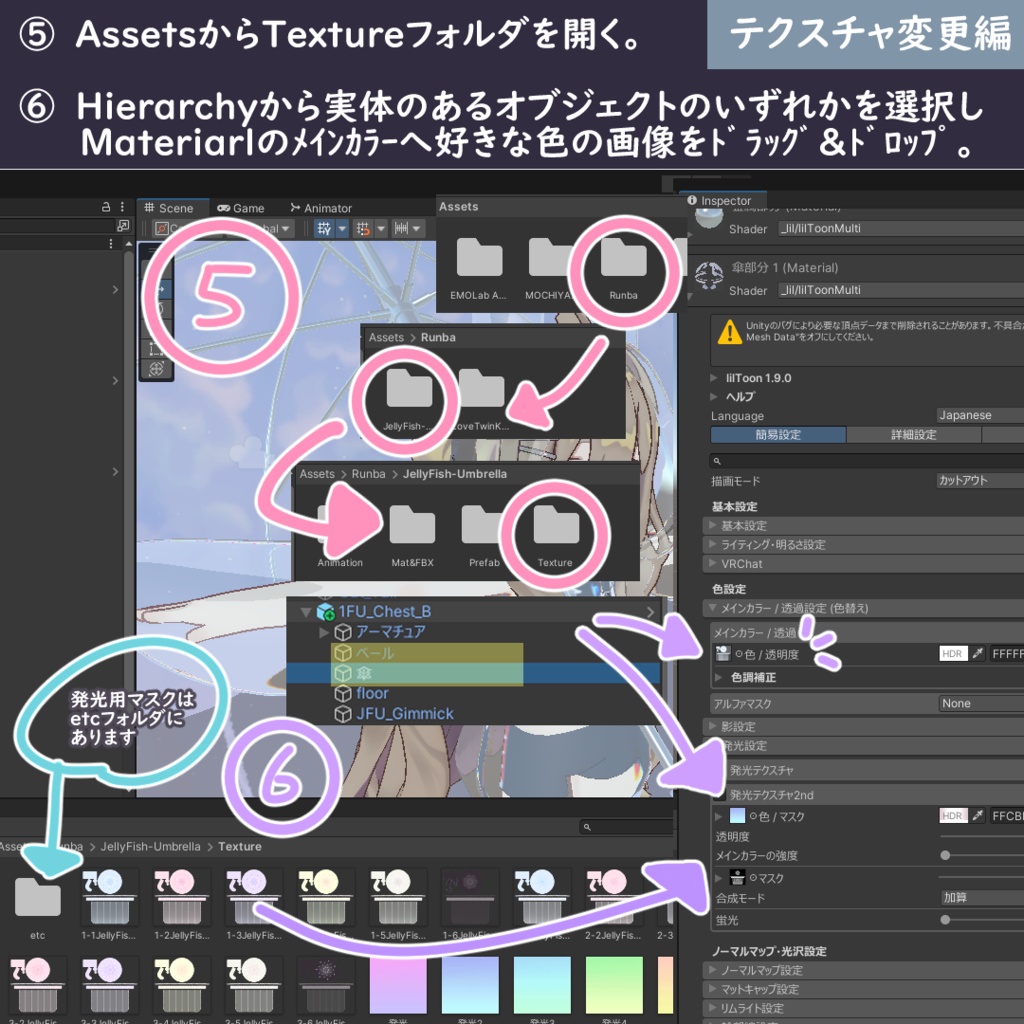Screen dimensions: 1024x1024
Task: Open the 描画モード dropdown showing カットアウト
Action: coord(981,481)
